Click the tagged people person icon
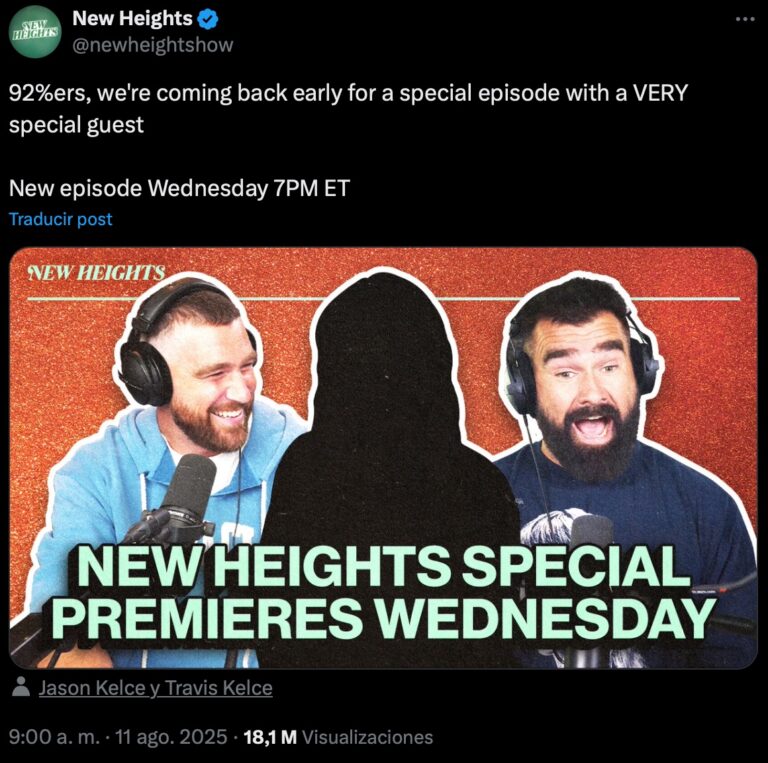768x763 pixels. click(21, 687)
